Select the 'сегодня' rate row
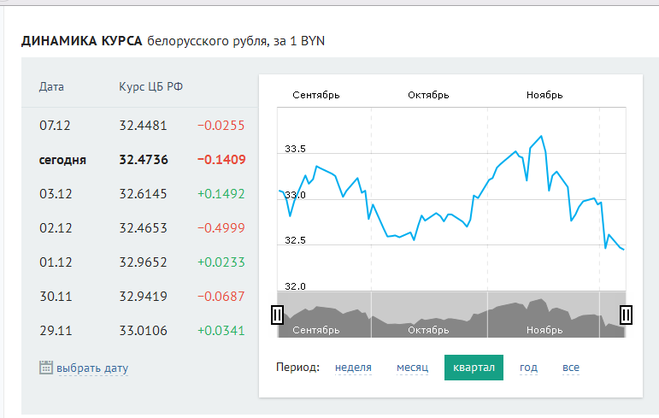Image resolution: width=659 pixels, height=418 pixels. click(x=141, y=160)
